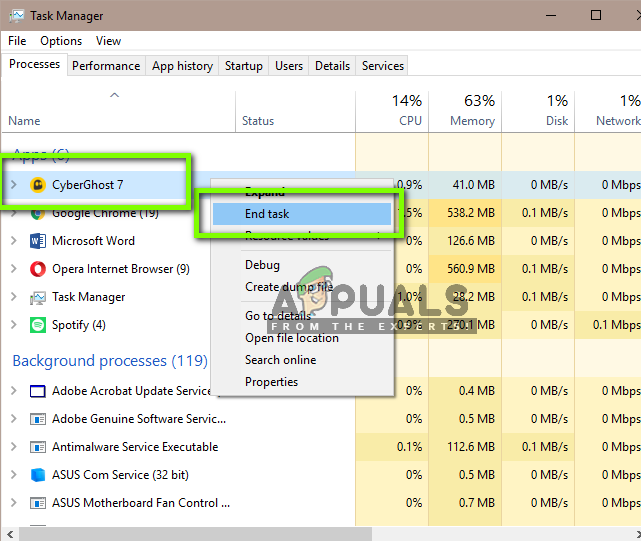The image size is (641, 541).
Task: Sort by the Name column header
Action: pos(119,111)
